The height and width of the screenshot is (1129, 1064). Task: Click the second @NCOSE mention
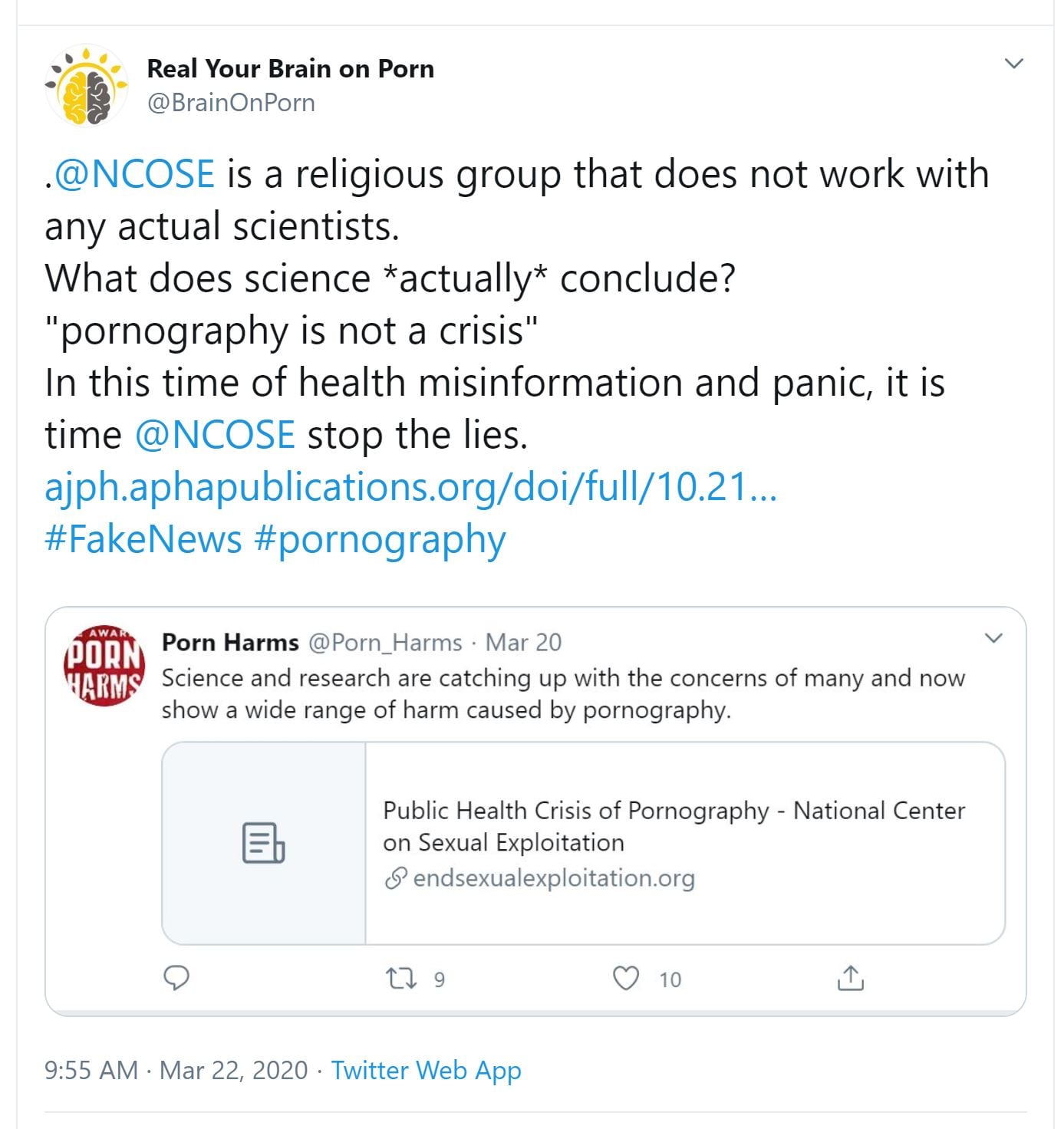[215, 435]
